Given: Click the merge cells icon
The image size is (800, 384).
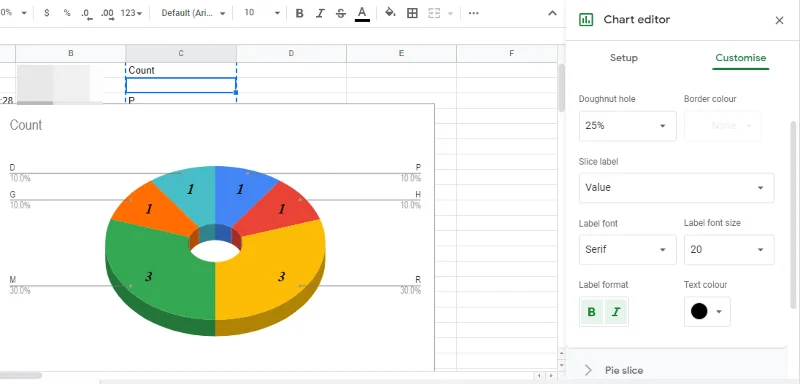Looking at the screenshot, I should [434, 13].
